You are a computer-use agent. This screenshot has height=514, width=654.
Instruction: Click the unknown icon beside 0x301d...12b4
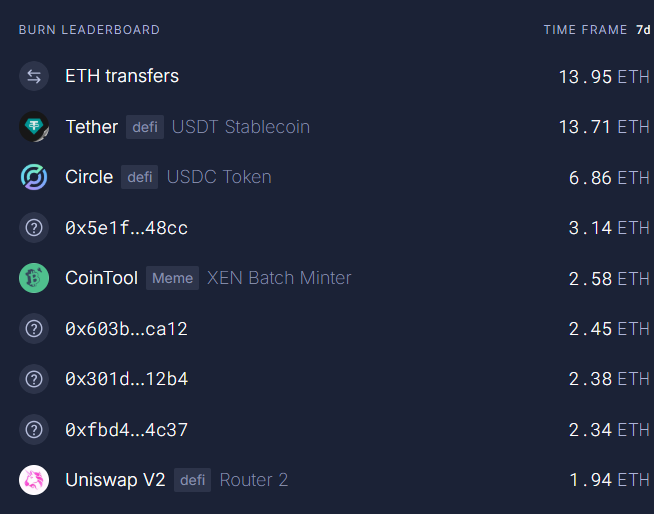[x=34, y=379]
